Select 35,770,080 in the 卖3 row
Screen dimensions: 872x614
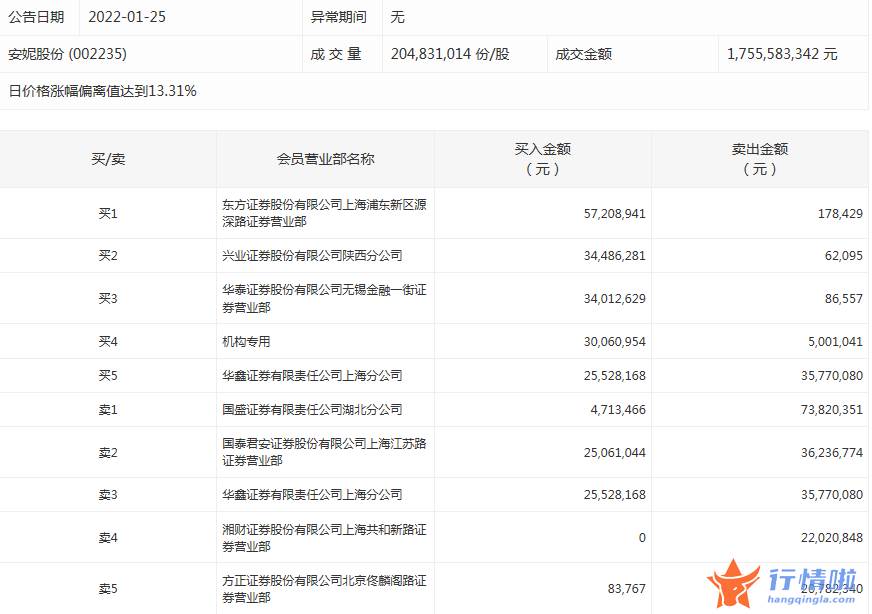point(832,495)
